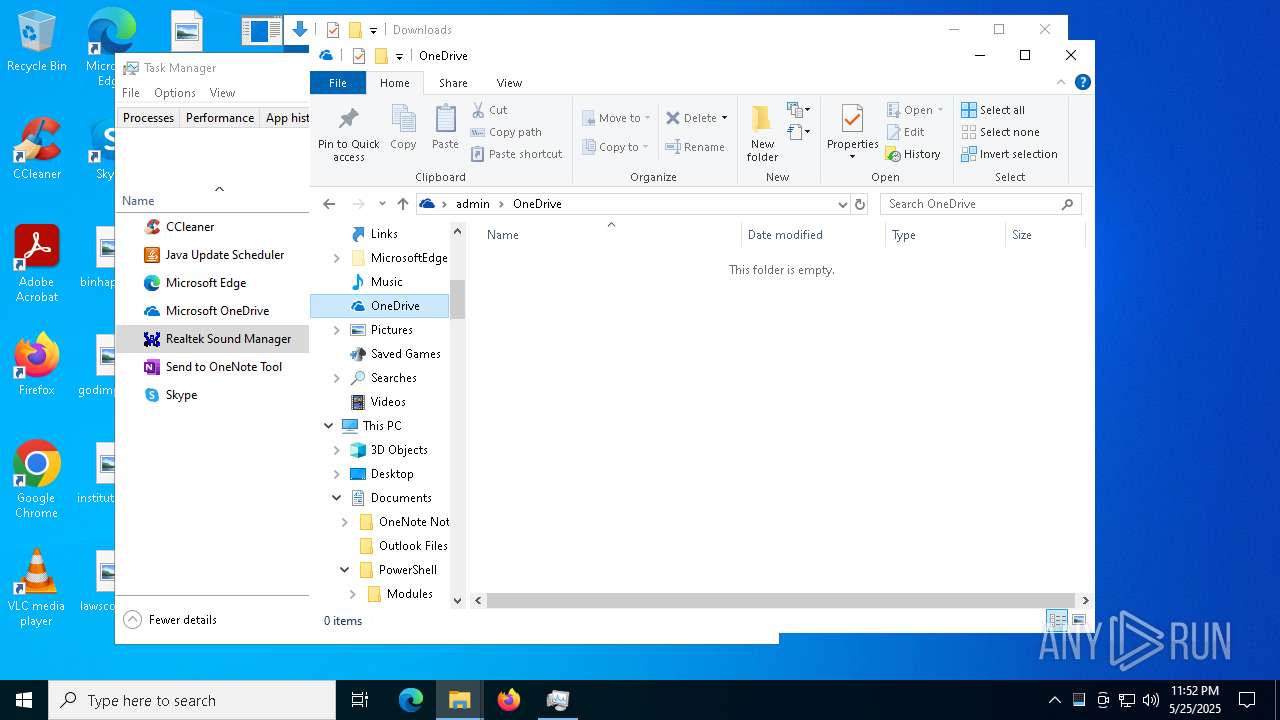
Task: Select the Home ribbon tab
Action: (x=394, y=83)
